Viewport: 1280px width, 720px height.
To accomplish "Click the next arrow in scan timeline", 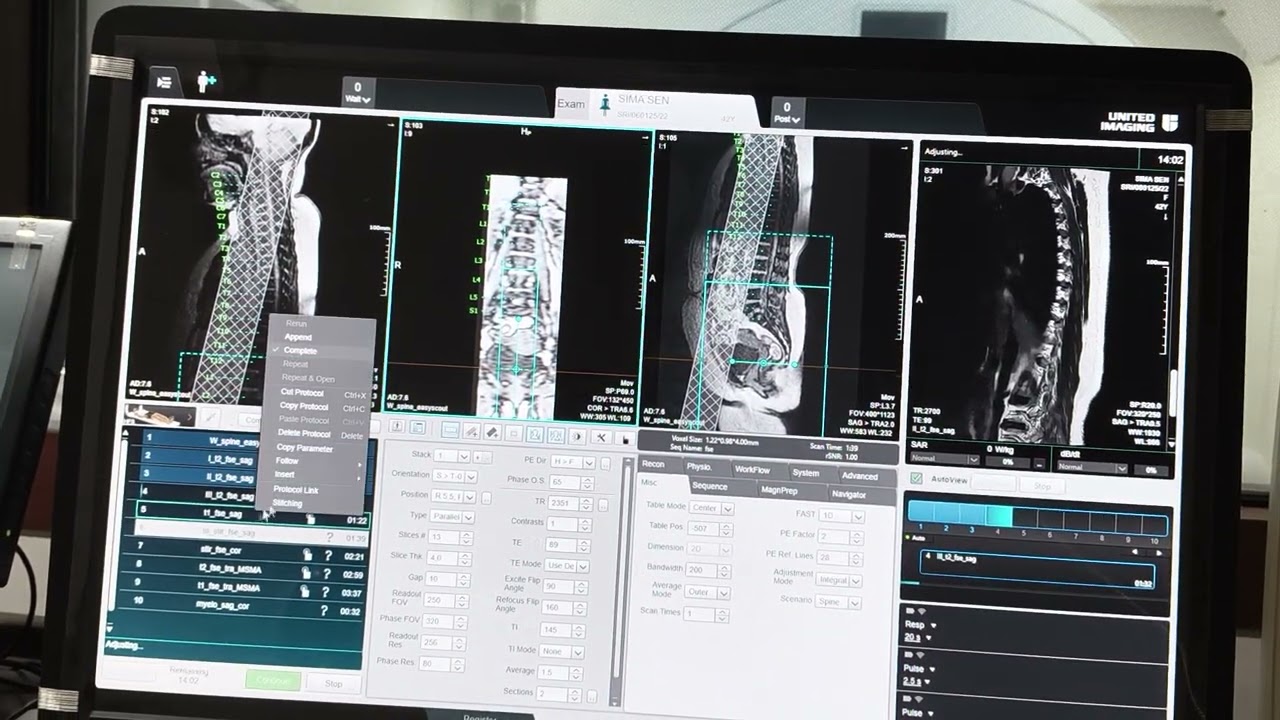I will (1158, 553).
